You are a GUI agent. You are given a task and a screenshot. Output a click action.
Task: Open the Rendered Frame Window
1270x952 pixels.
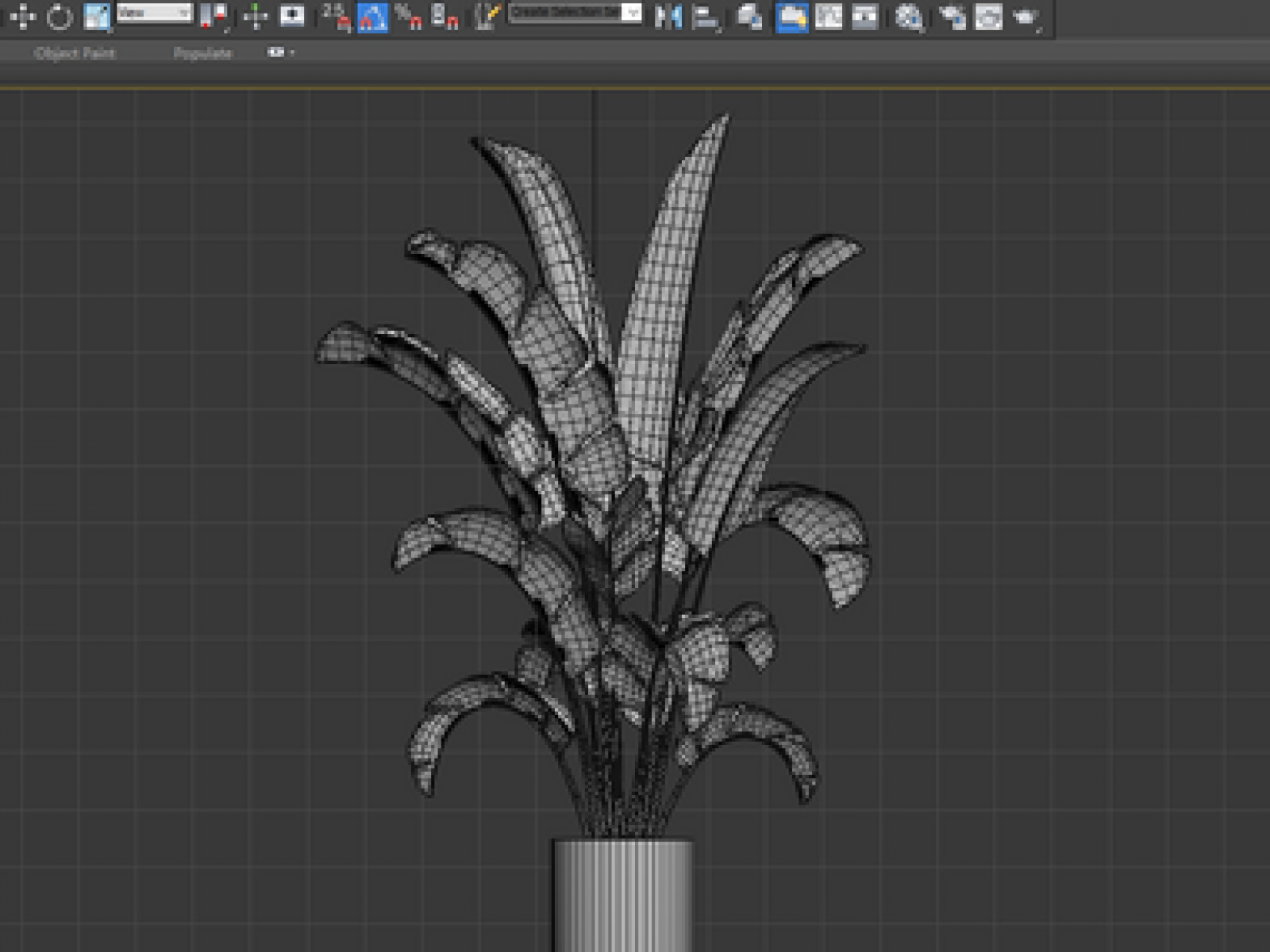tap(988, 16)
